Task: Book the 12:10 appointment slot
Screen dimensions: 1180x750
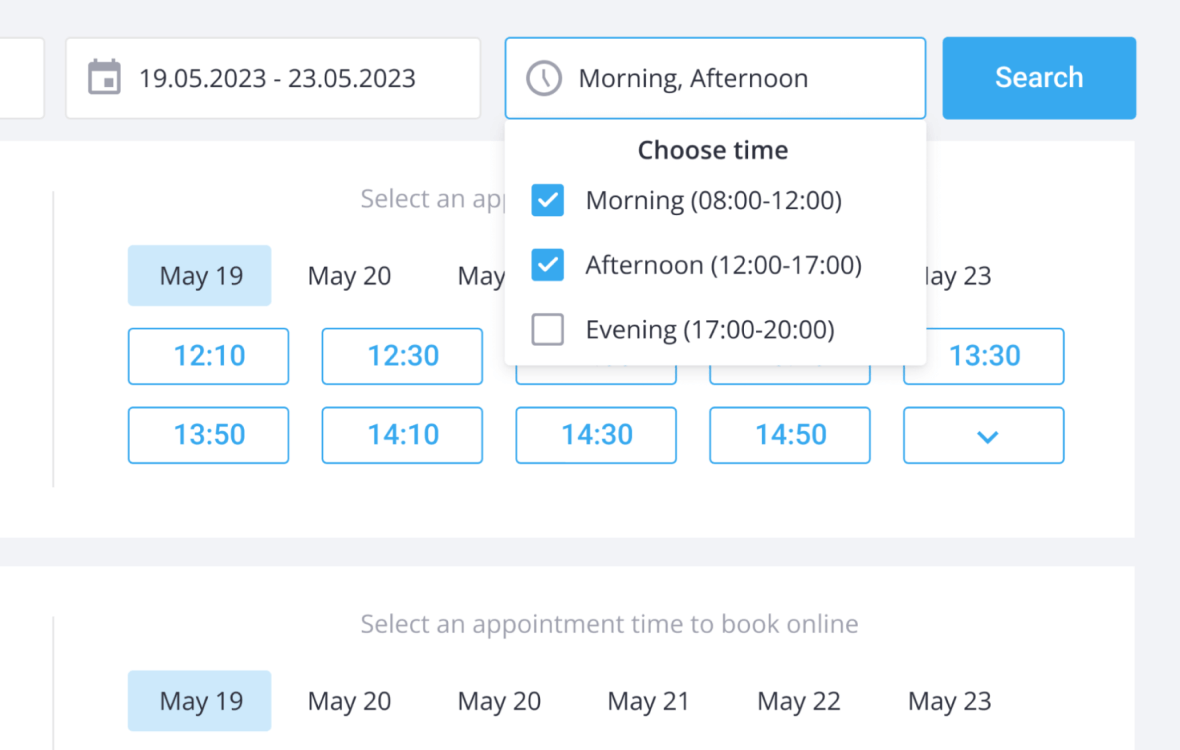Action: pos(208,356)
